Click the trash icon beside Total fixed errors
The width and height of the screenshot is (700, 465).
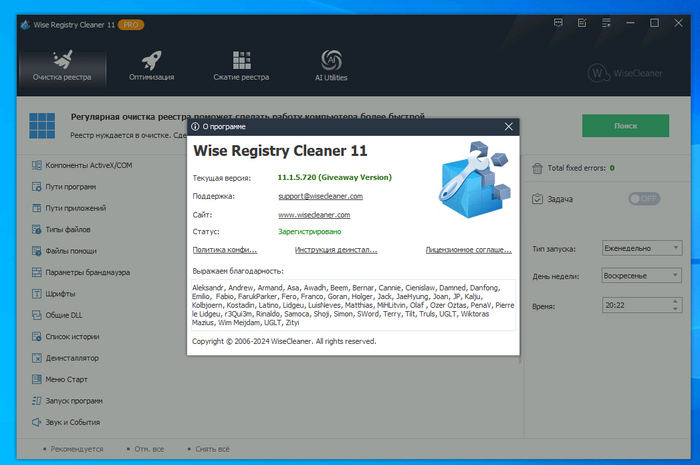[x=537, y=168]
